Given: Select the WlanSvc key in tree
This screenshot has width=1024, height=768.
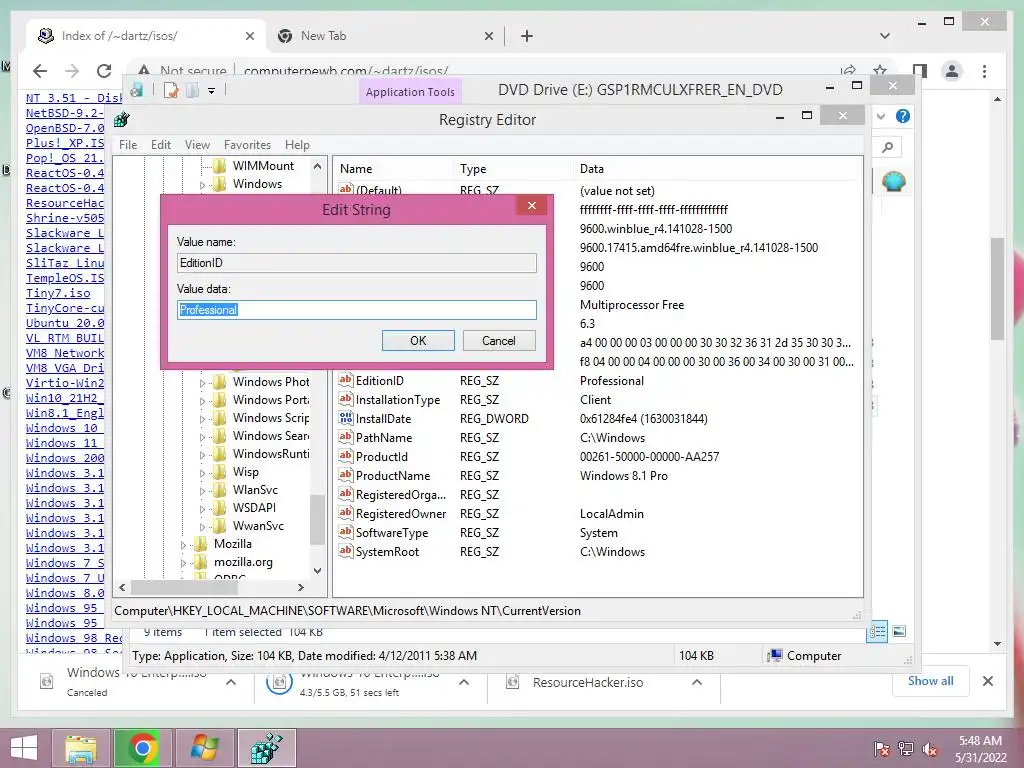Looking at the screenshot, I should [x=255, y=490].
